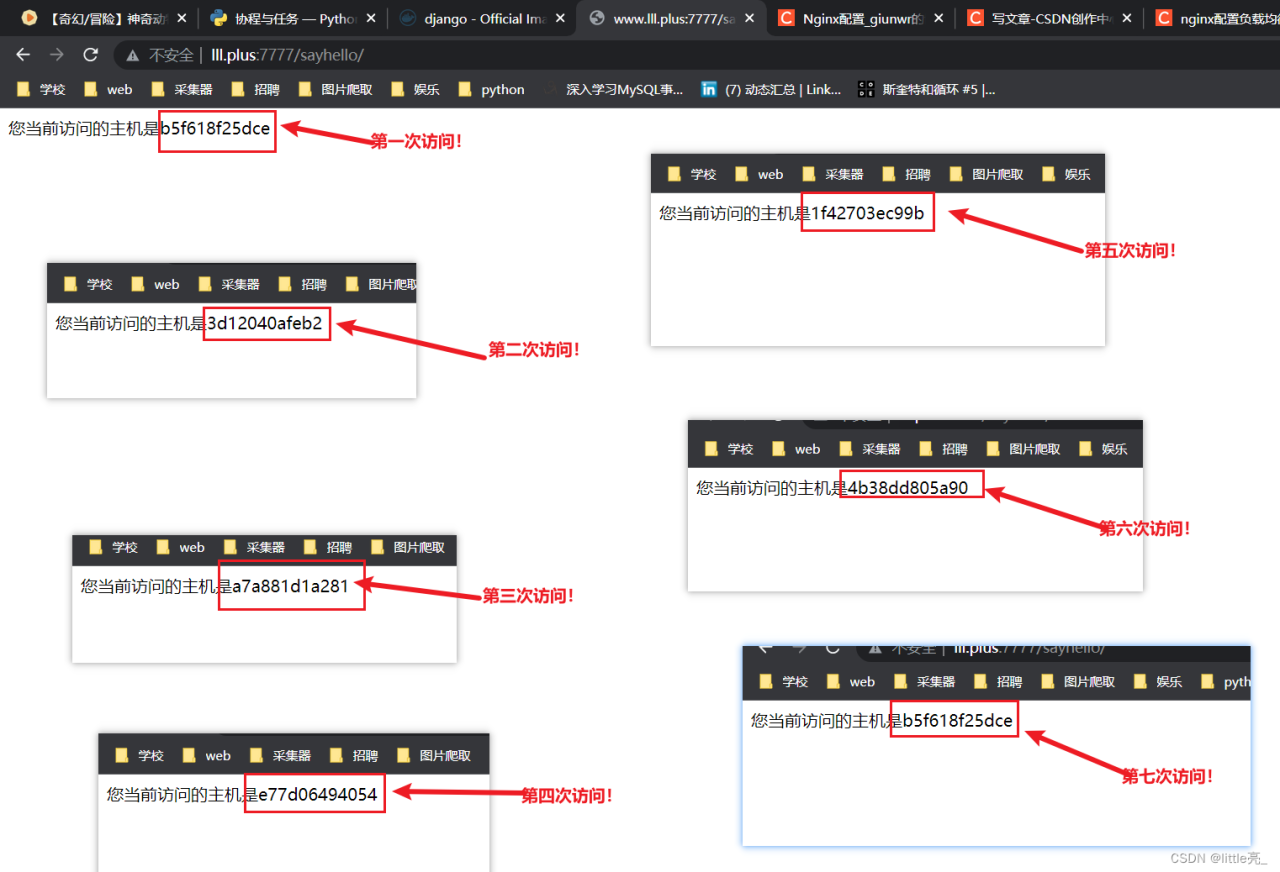Viewport: 1280px width, 872px height.
Task: Switch to the nginx配置负载均衡 tab
Action: coord(1212,18)
